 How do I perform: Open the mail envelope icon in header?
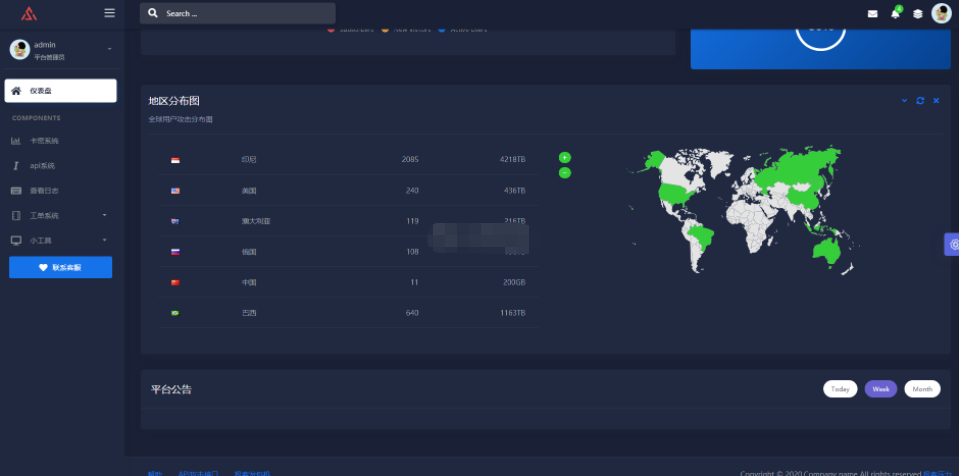pyautogui.click(x=872, y=14)
